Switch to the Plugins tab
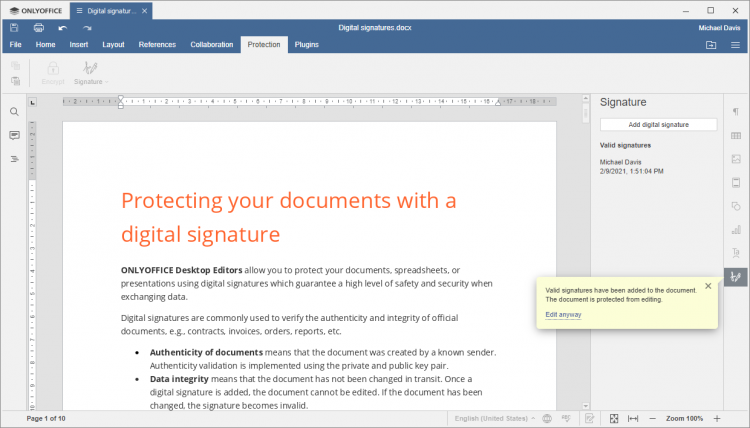This screenshot has width=750, height=428. point(307,44)
